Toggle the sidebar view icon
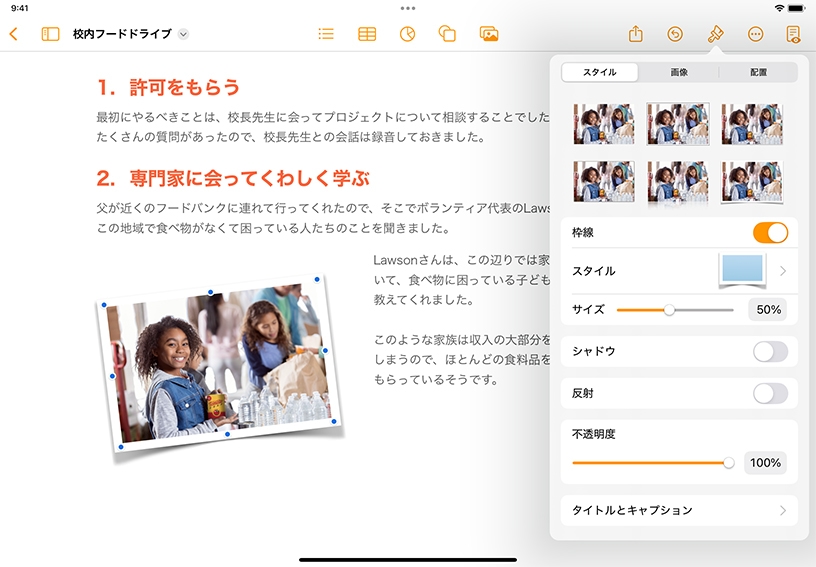Viewport: 816px width, 567px height. point(50,34)
